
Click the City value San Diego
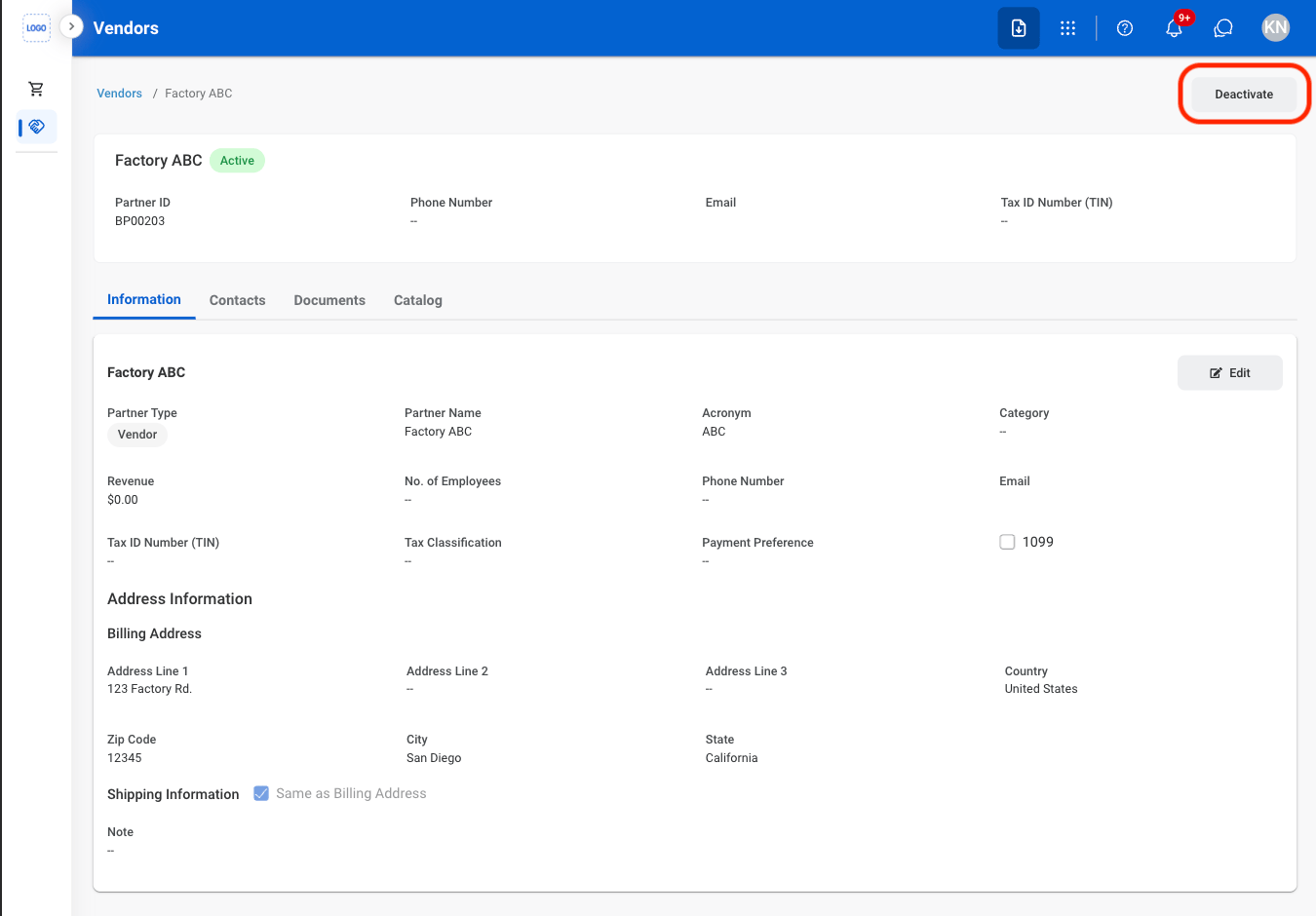click(434, 758)
